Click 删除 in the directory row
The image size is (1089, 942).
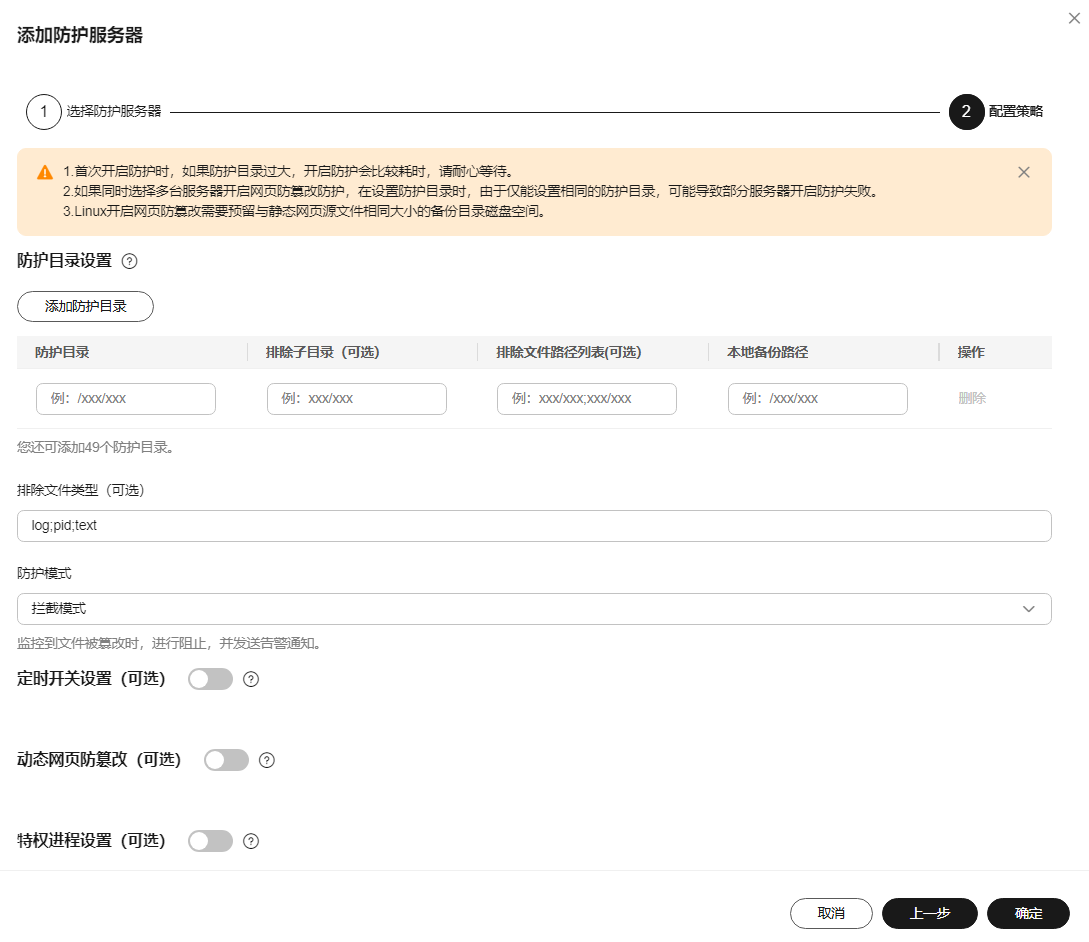tap(972, 399)
